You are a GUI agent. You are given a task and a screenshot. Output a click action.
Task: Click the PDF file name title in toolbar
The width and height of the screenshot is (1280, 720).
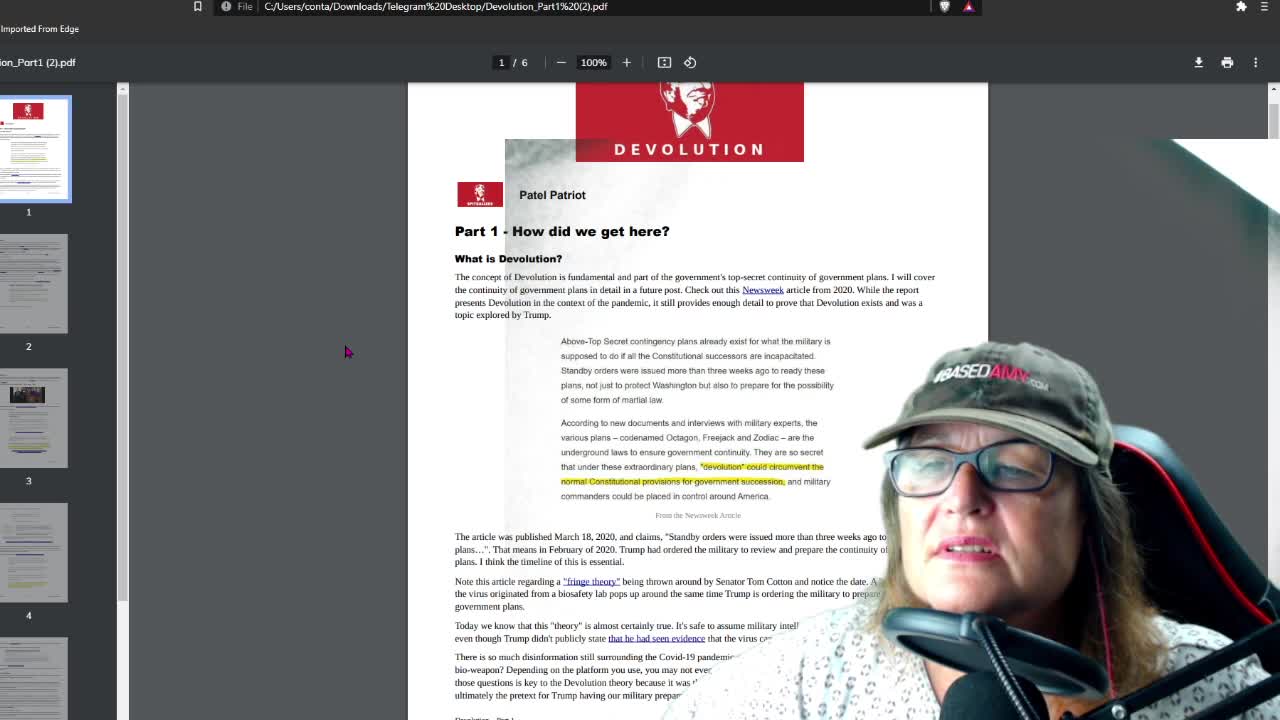pyautogui.click(x=38, y=63)
